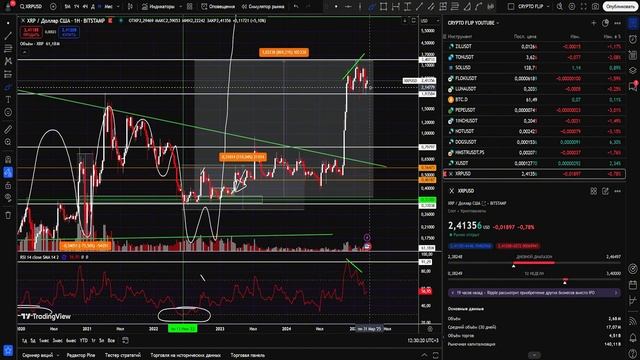640x360 pixels.
Task: Select LUNAUSDT in watchlist
Action: point(534,89)
